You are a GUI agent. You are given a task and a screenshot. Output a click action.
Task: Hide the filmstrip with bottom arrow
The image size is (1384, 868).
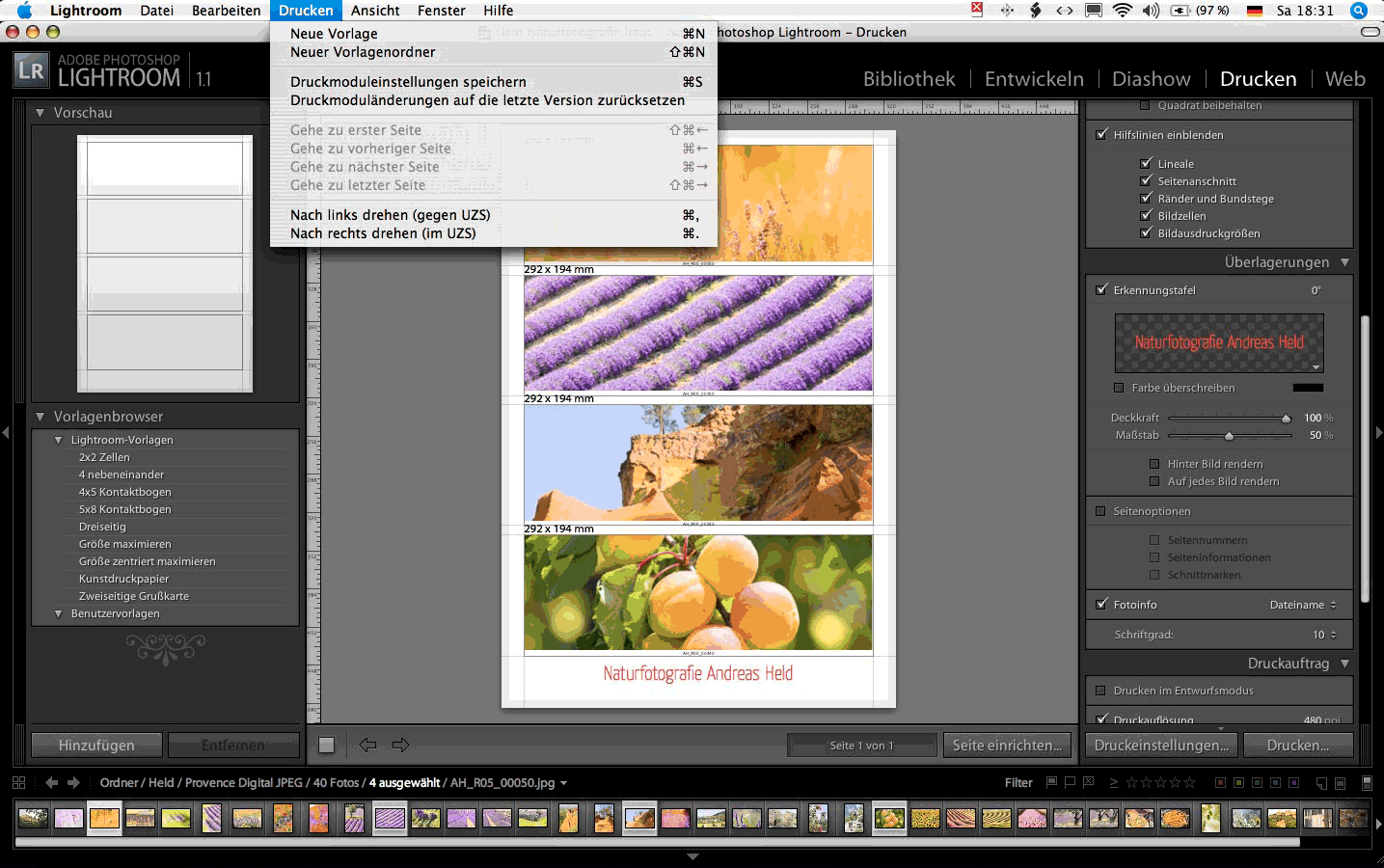point(692,856)
